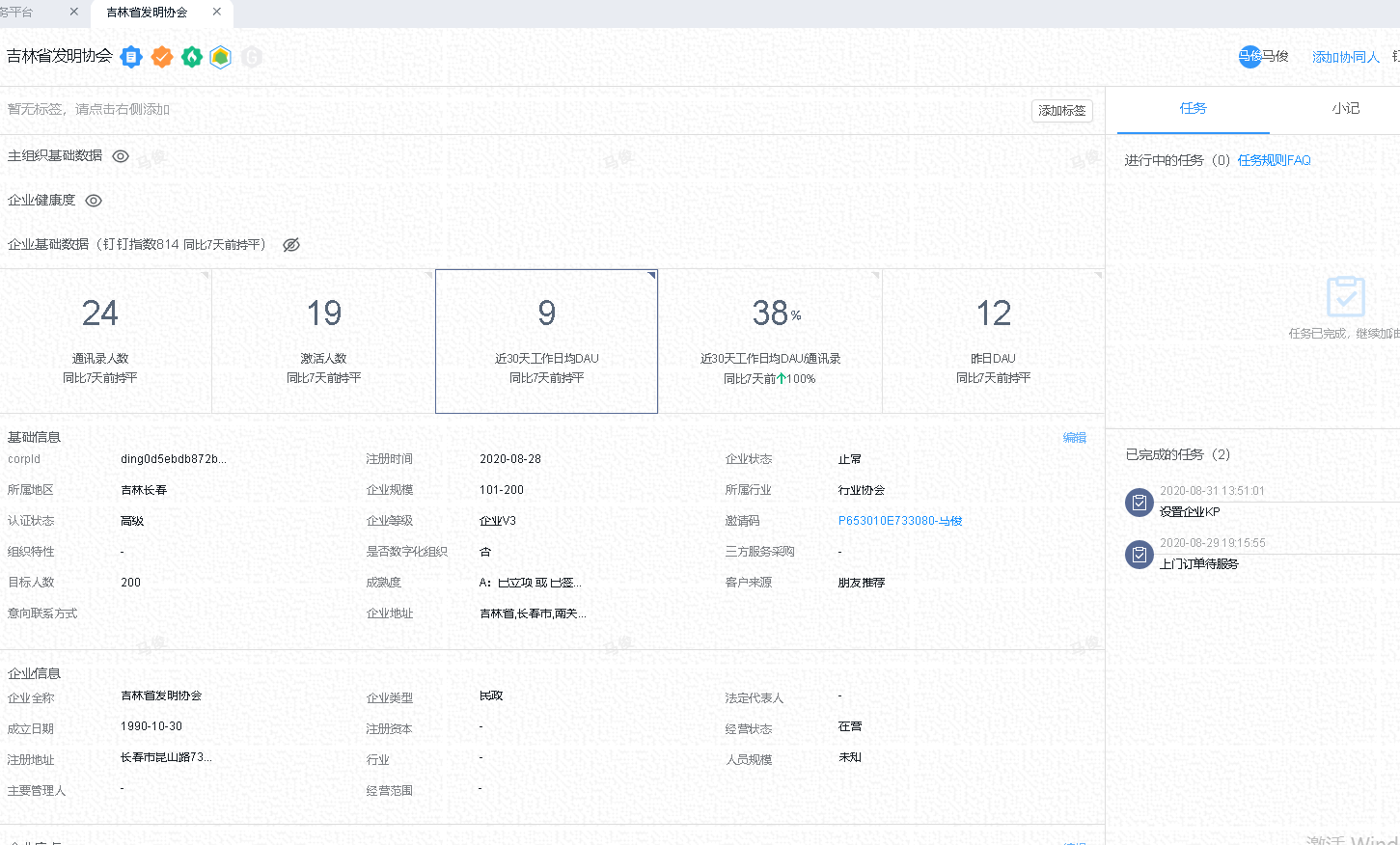Image resolution: width=1400 pixels, height=845 pixels.
Task: Click the completed task 设置企业KP
Action: coord(1190,512)
